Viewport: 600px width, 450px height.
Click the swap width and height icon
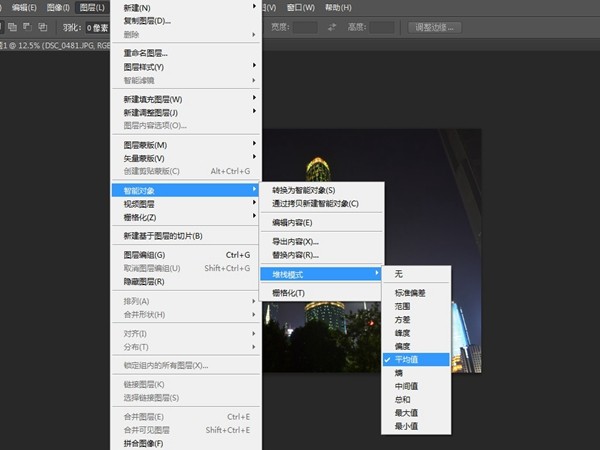334,27
